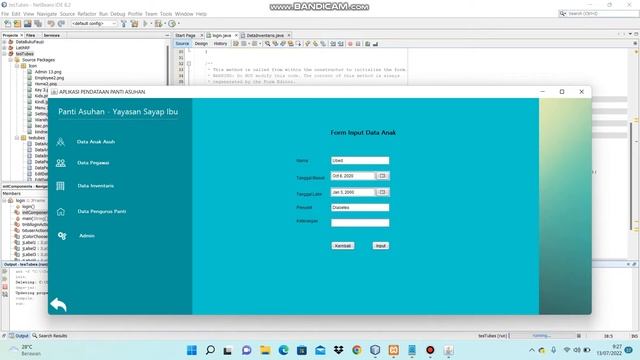
Task: Open Microsoft Edge from taskbar
Action: pos(284,350)
